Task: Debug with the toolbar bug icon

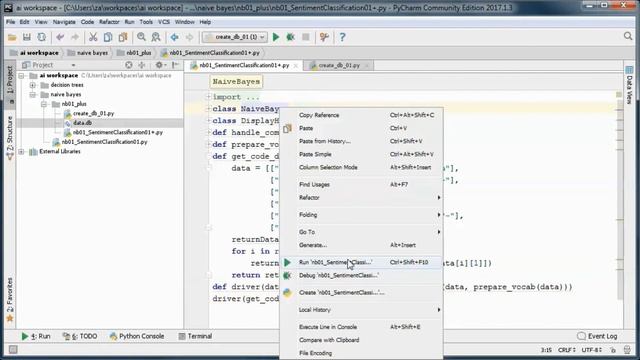Action: pyautogui.click(x=291, y=37)
